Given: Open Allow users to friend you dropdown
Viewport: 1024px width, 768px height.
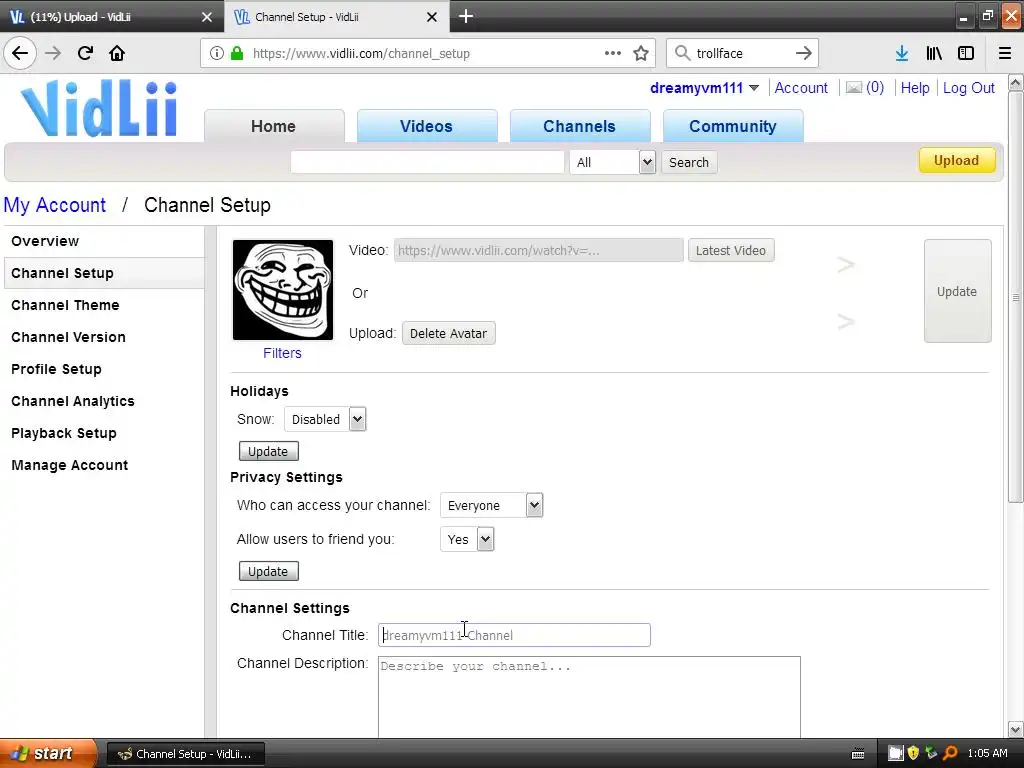Looking at the screenshot, I should point(467,539).
